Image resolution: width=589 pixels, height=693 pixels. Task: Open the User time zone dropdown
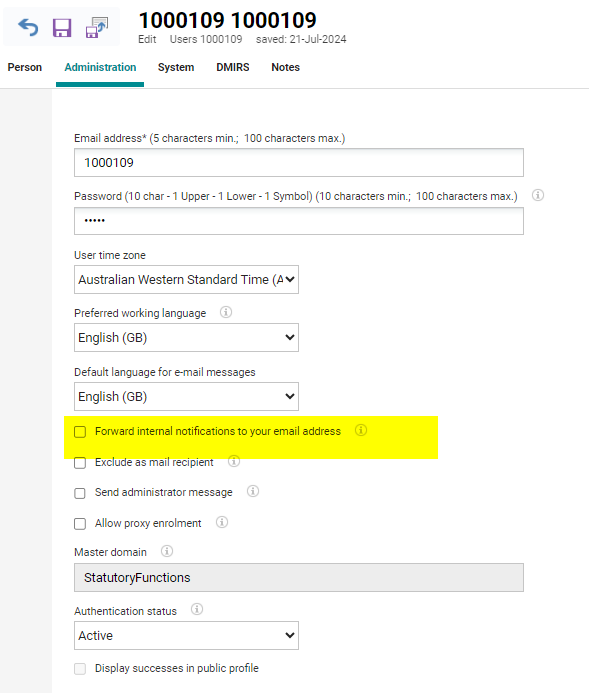[186, 279]
